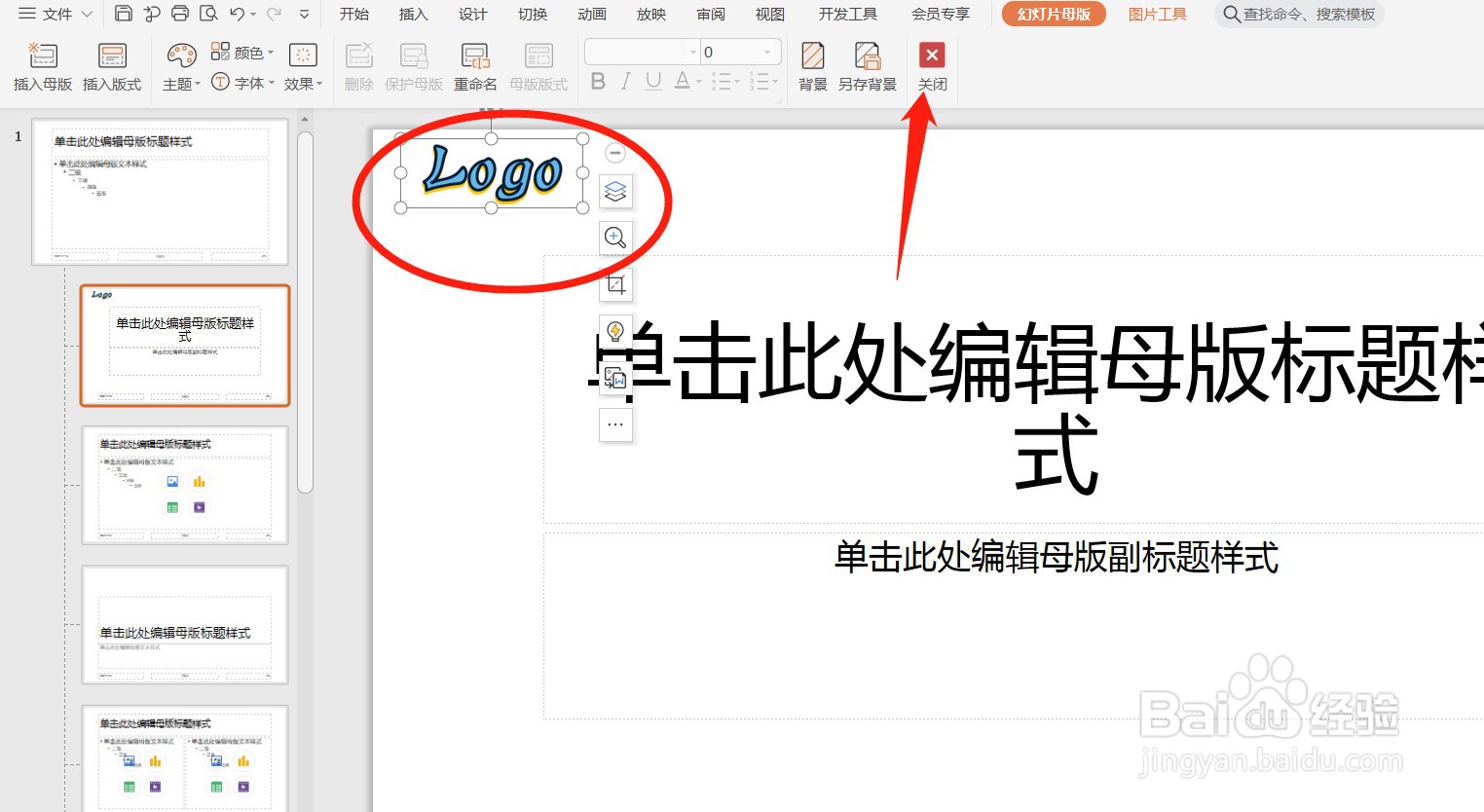Image resolution: width=1484 pixels, height=812 pixels.
Task: Select the title layout thumbnail with Logo
Action: (185, 346)
